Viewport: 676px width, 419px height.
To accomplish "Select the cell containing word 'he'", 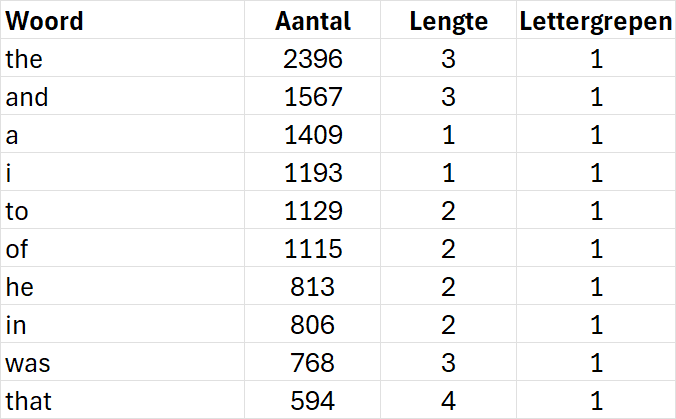I will click(122, 285).
